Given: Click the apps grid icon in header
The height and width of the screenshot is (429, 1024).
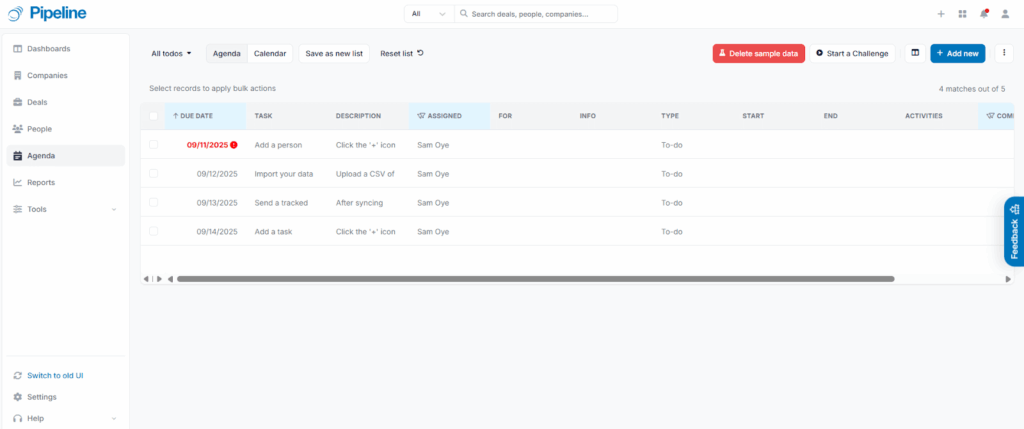Looking at the screenshot, I should pos(962,14).
